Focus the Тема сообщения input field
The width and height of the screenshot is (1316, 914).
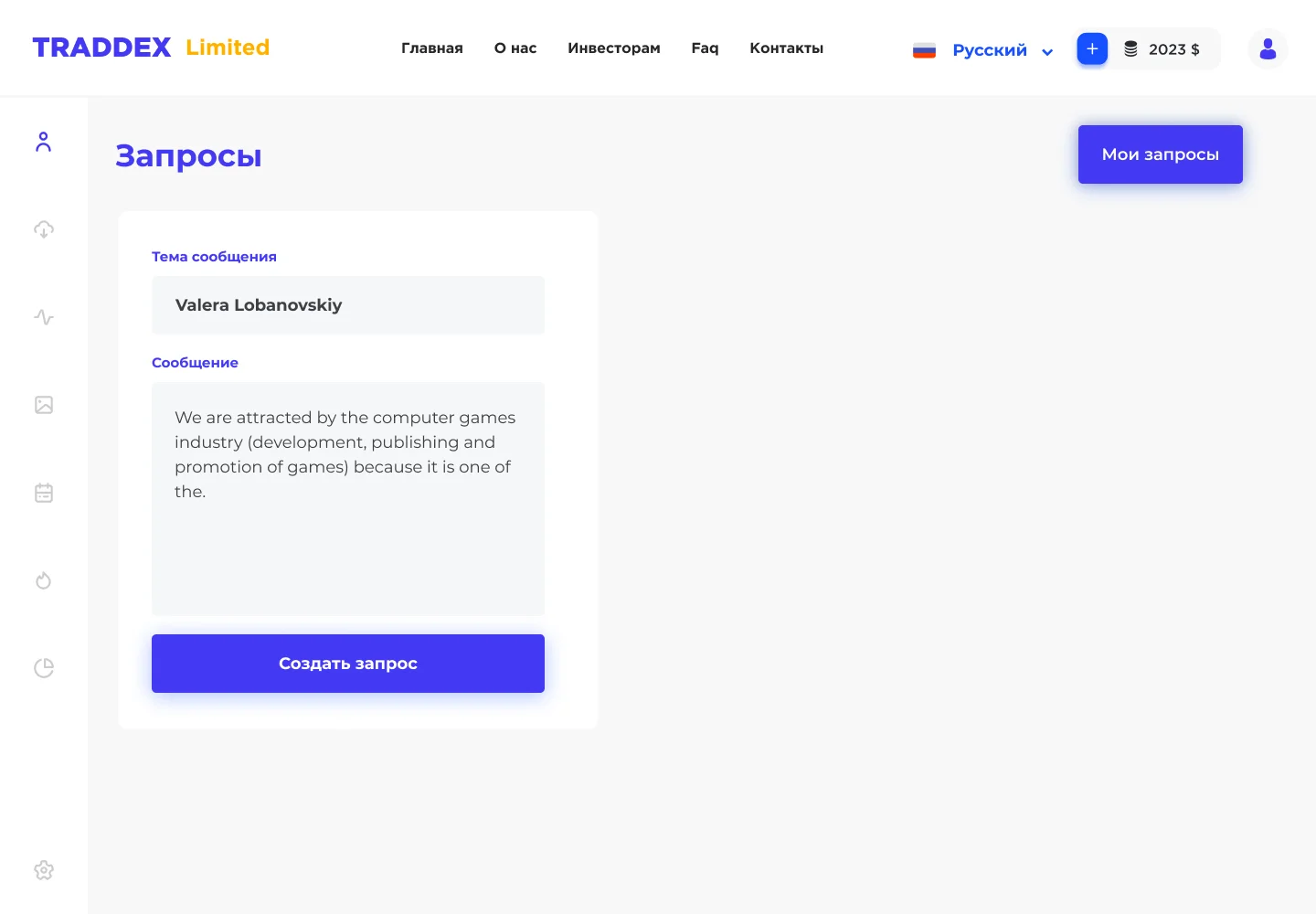click(348, 305)
